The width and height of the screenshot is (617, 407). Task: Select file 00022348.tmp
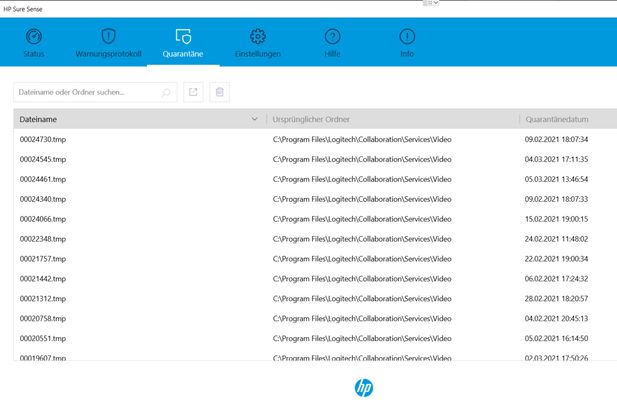[x=43, y=239]
